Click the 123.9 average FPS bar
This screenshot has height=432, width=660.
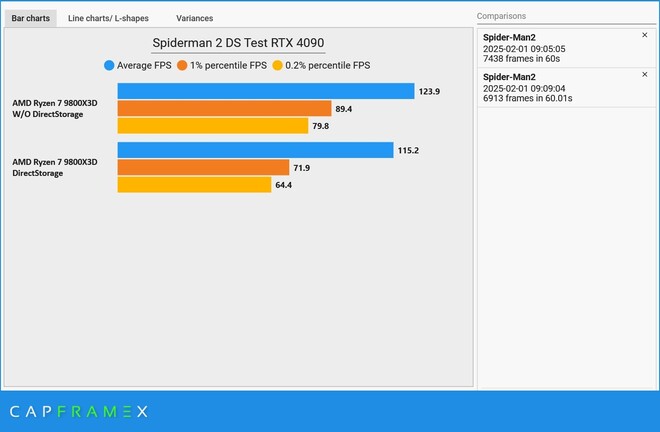pyautogui.click(x=266, y=91)
